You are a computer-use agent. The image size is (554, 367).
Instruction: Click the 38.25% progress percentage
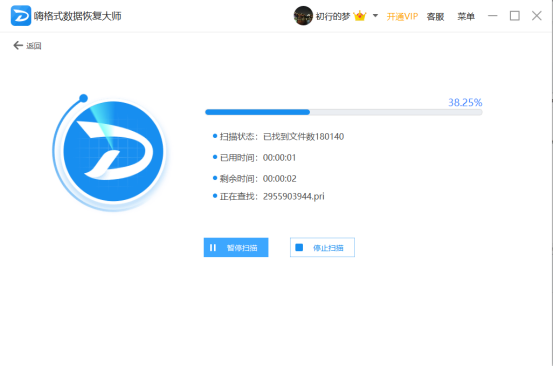point(465,102)
